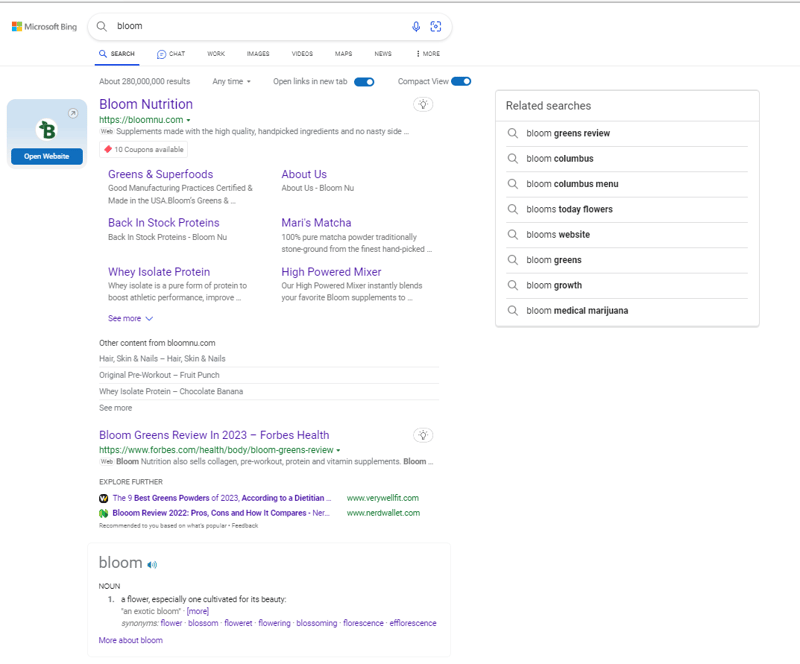Image resolution: width=800 pixels, height=664 pixels.
Task: Click the arrow icon on Bloom card
Action: pos(73,113)
